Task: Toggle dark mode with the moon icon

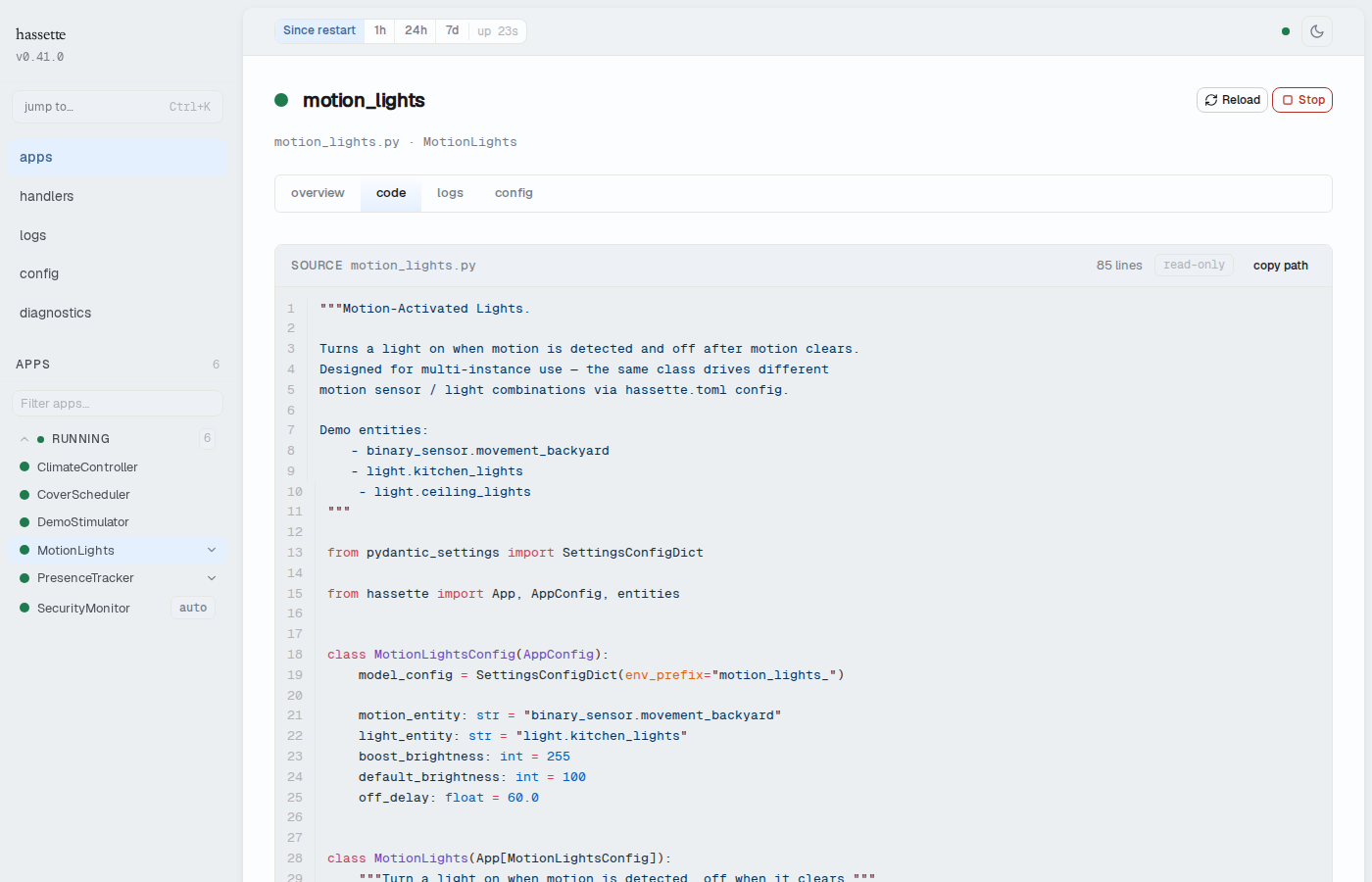Action: (1317, 31)
